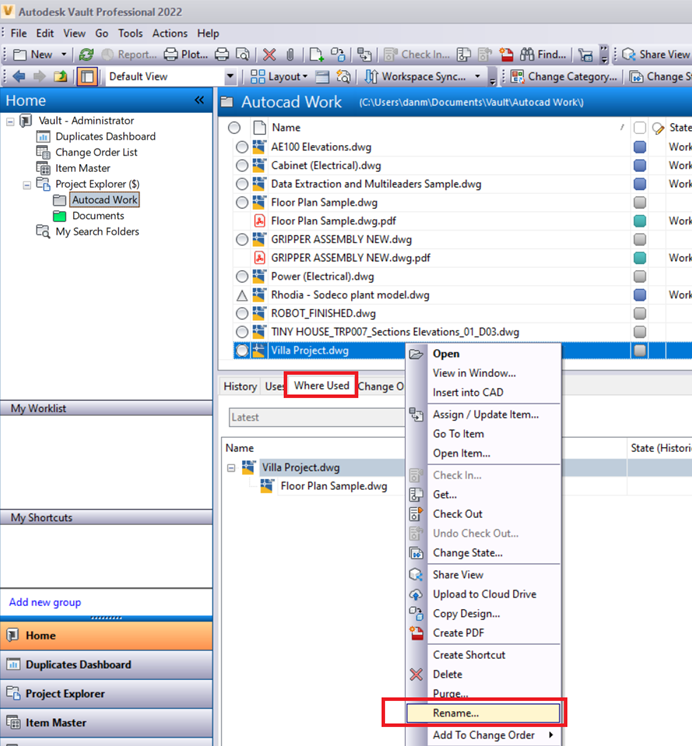Click the Add new group link
This screenshot has height=746, width=692.
(45, 602)
